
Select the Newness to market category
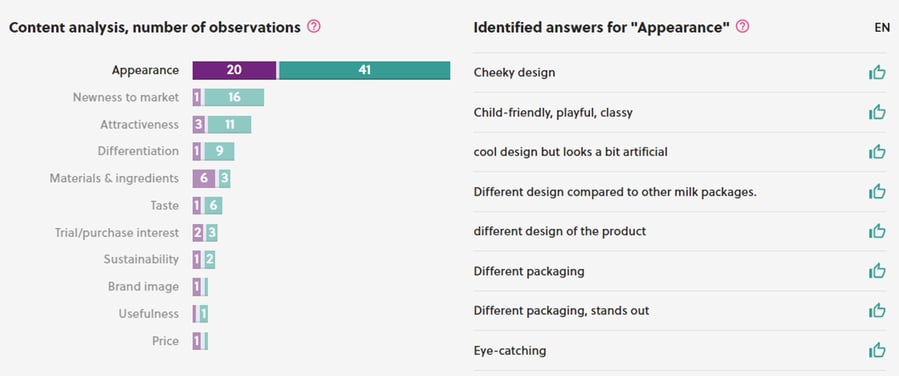point(126,97)
